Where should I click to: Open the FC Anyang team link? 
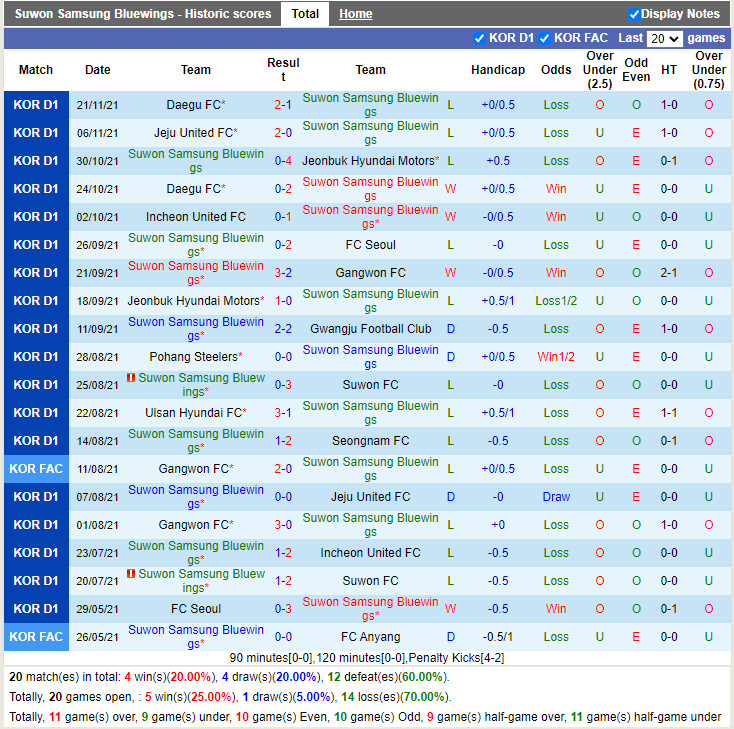[x=370, y=637]
